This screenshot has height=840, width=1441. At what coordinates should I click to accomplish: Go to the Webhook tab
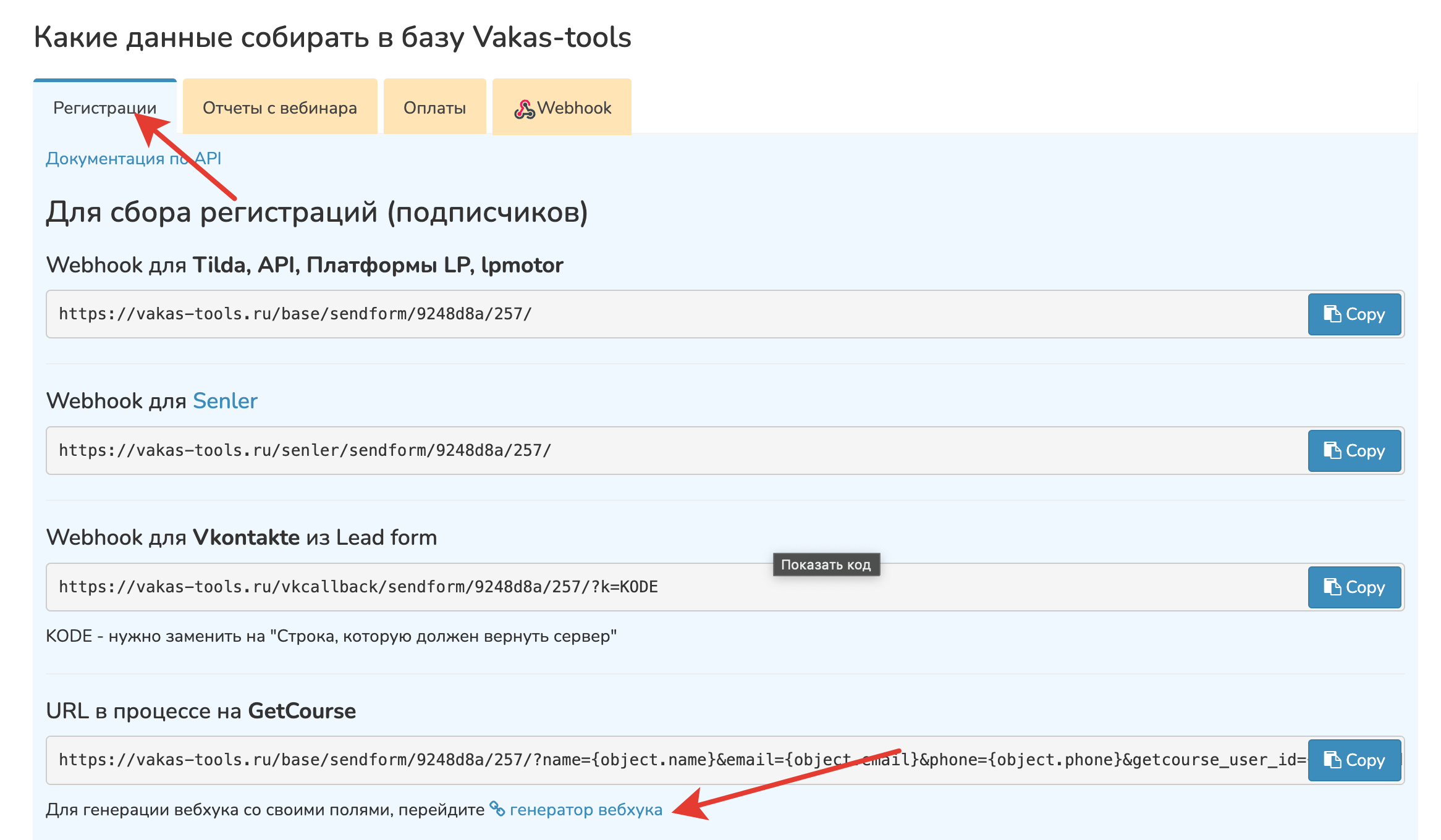(x=573, y=108)
